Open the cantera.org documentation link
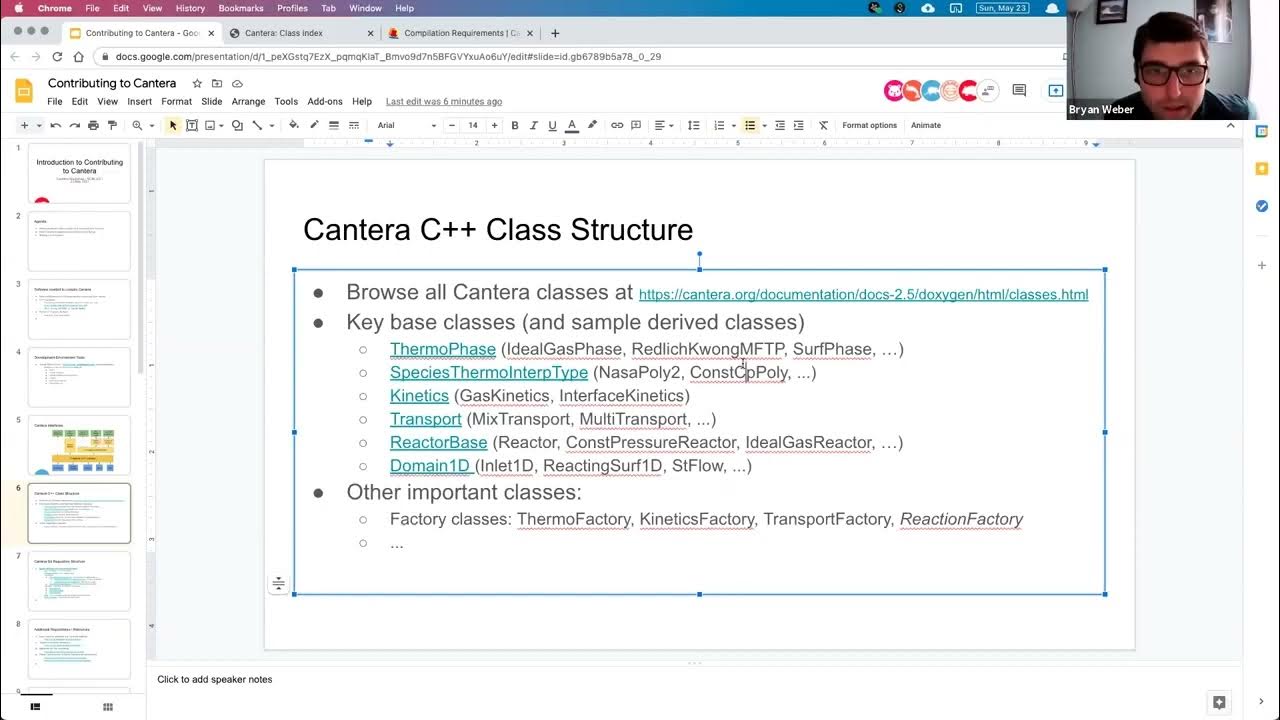Viewport: 1280px width, 720px height. tap(863, 294)
